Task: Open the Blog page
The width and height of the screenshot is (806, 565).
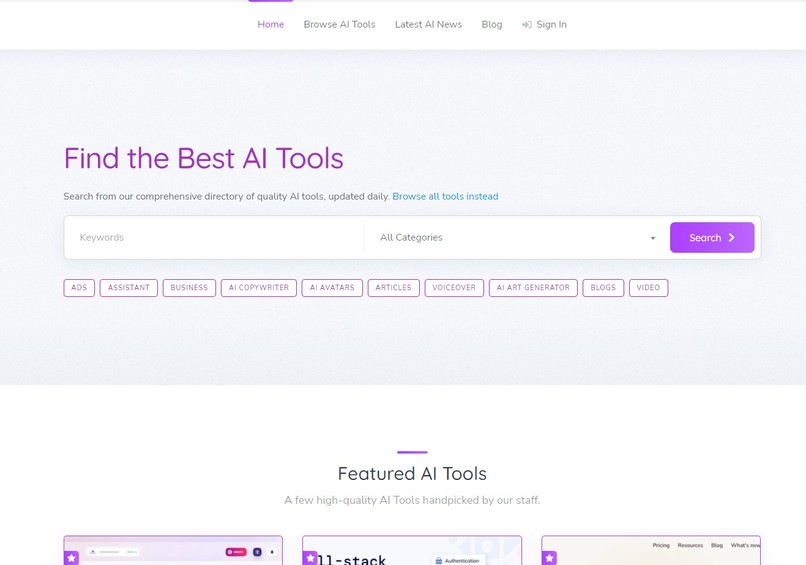Action: tap(491, 24)
